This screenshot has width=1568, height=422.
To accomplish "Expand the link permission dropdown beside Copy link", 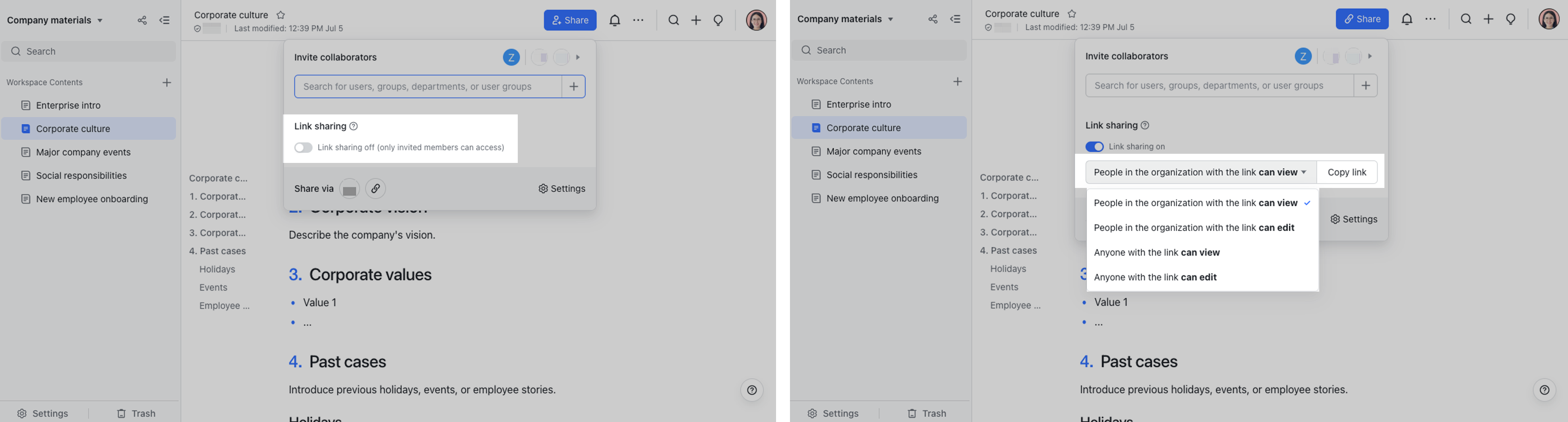I will tap(1200, 173).
